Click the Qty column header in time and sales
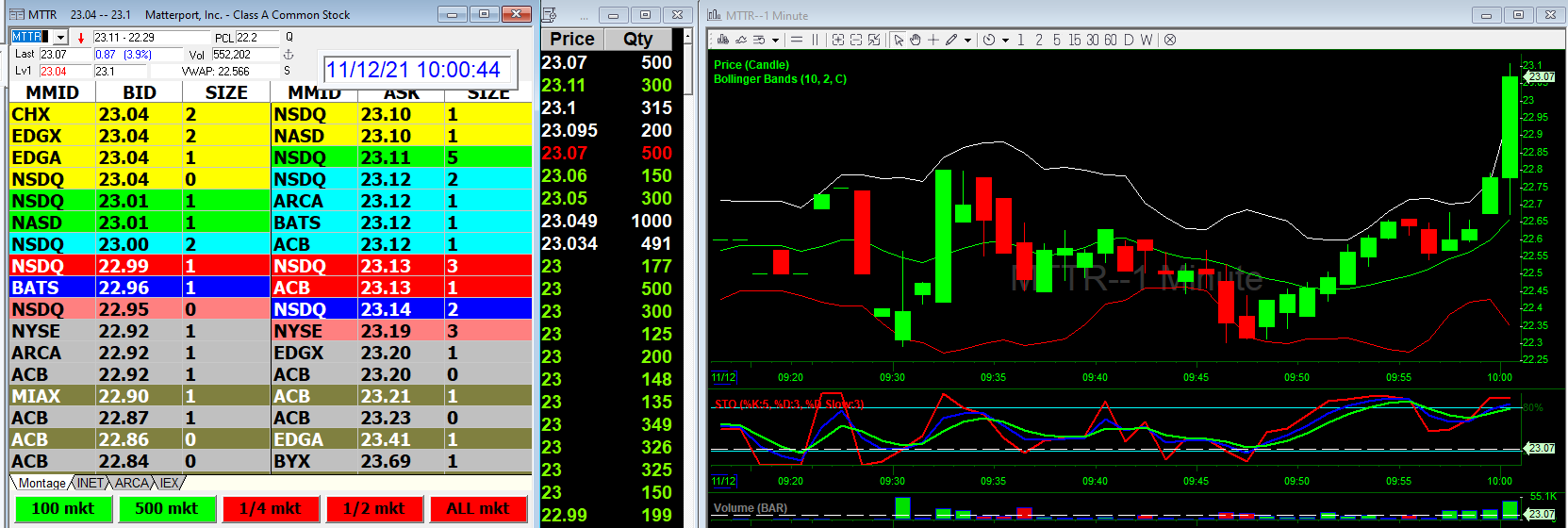This screenshot has width=1568, height=528. click(x=638, y=39)
